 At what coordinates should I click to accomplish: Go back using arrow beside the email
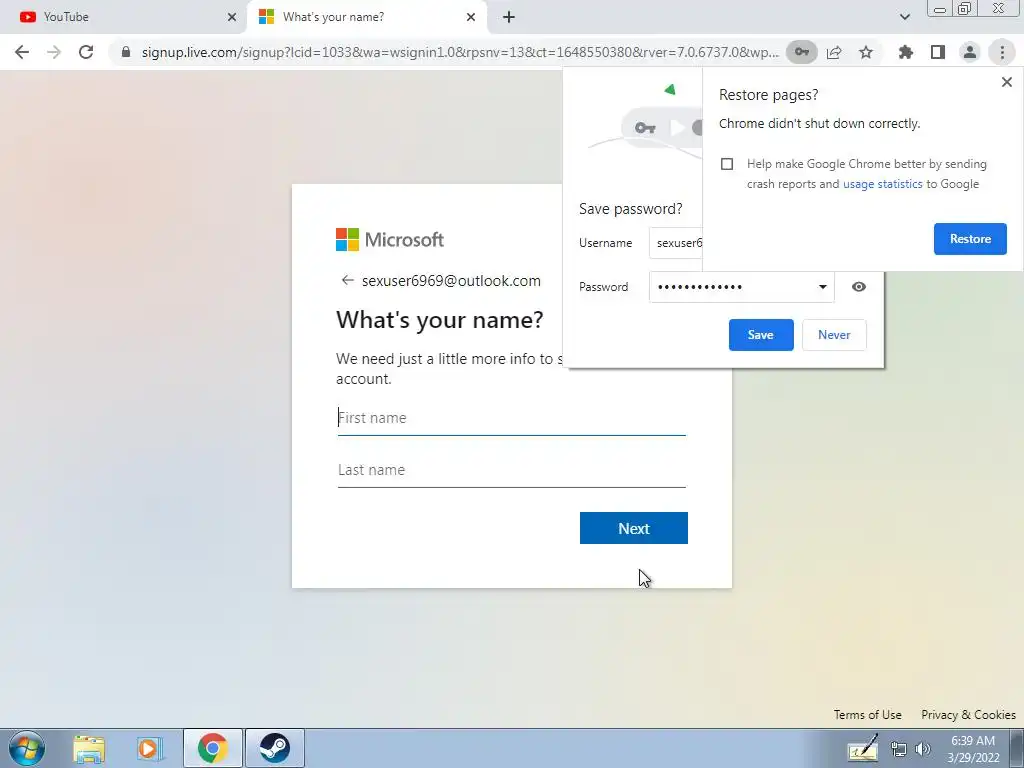(347, 280)
